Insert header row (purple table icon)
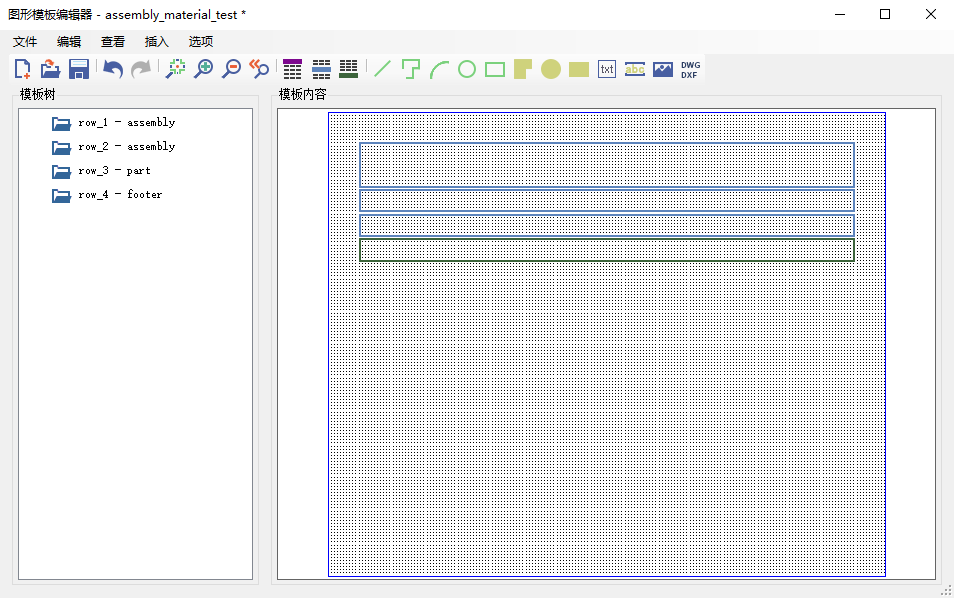The width and height of the screenshot is (954, 598). [x=293, y=69]
